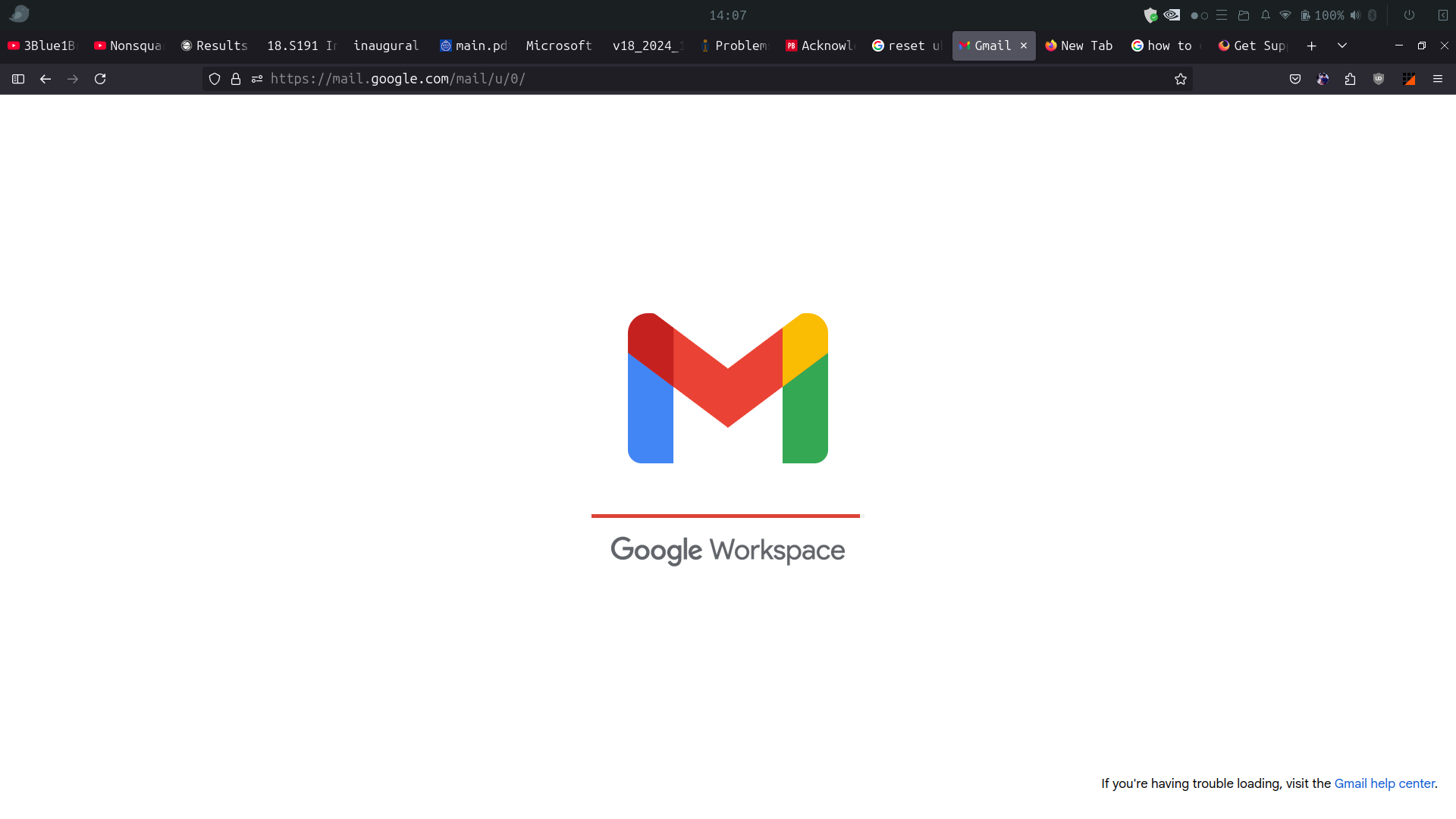Viewport: 1456px width, 819px height.
Task: Minimize the Firefox window
Action: (1399, 45)
